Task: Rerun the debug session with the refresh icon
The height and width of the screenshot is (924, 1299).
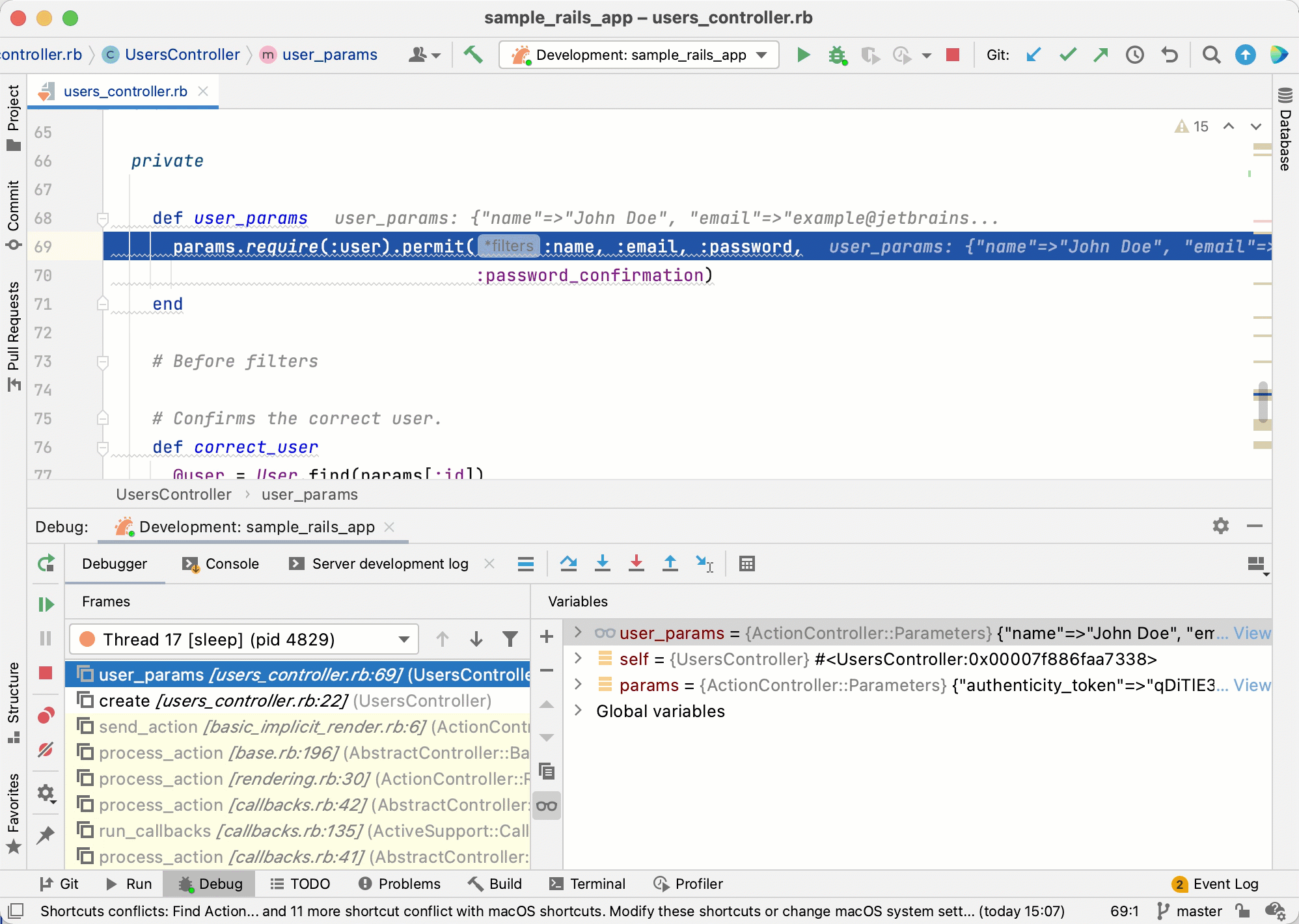Action: 46,564
